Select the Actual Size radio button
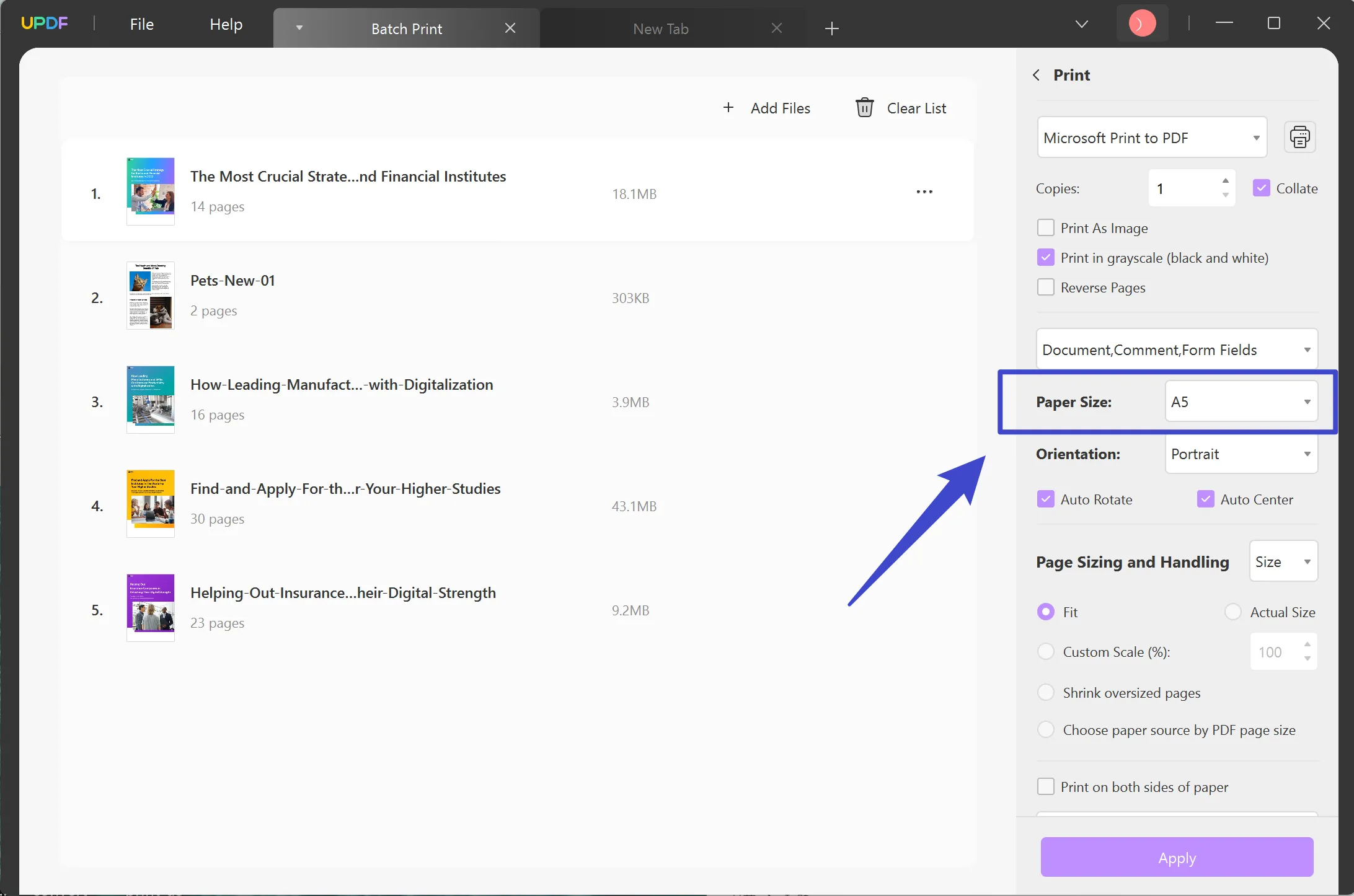Screen dimensions: 1354x896 (1232, 612)
